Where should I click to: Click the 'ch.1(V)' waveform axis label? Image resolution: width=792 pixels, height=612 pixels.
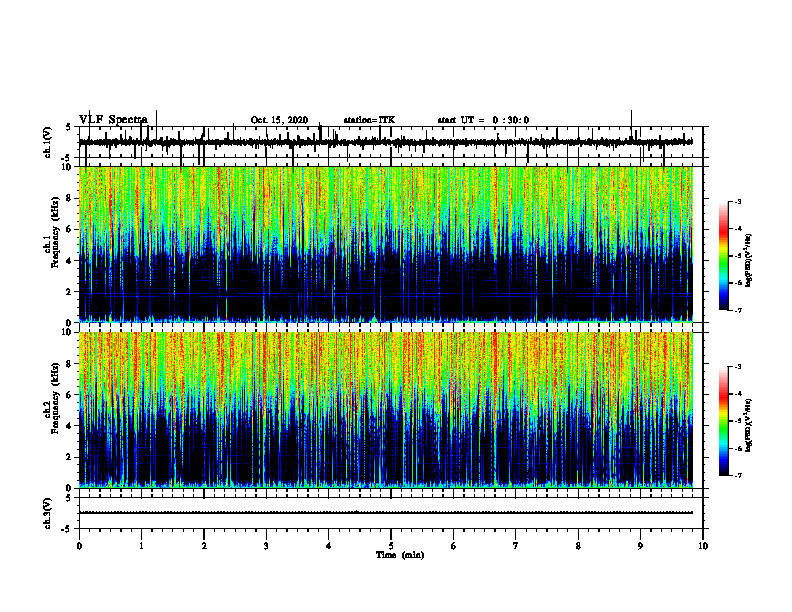[48, 142]
